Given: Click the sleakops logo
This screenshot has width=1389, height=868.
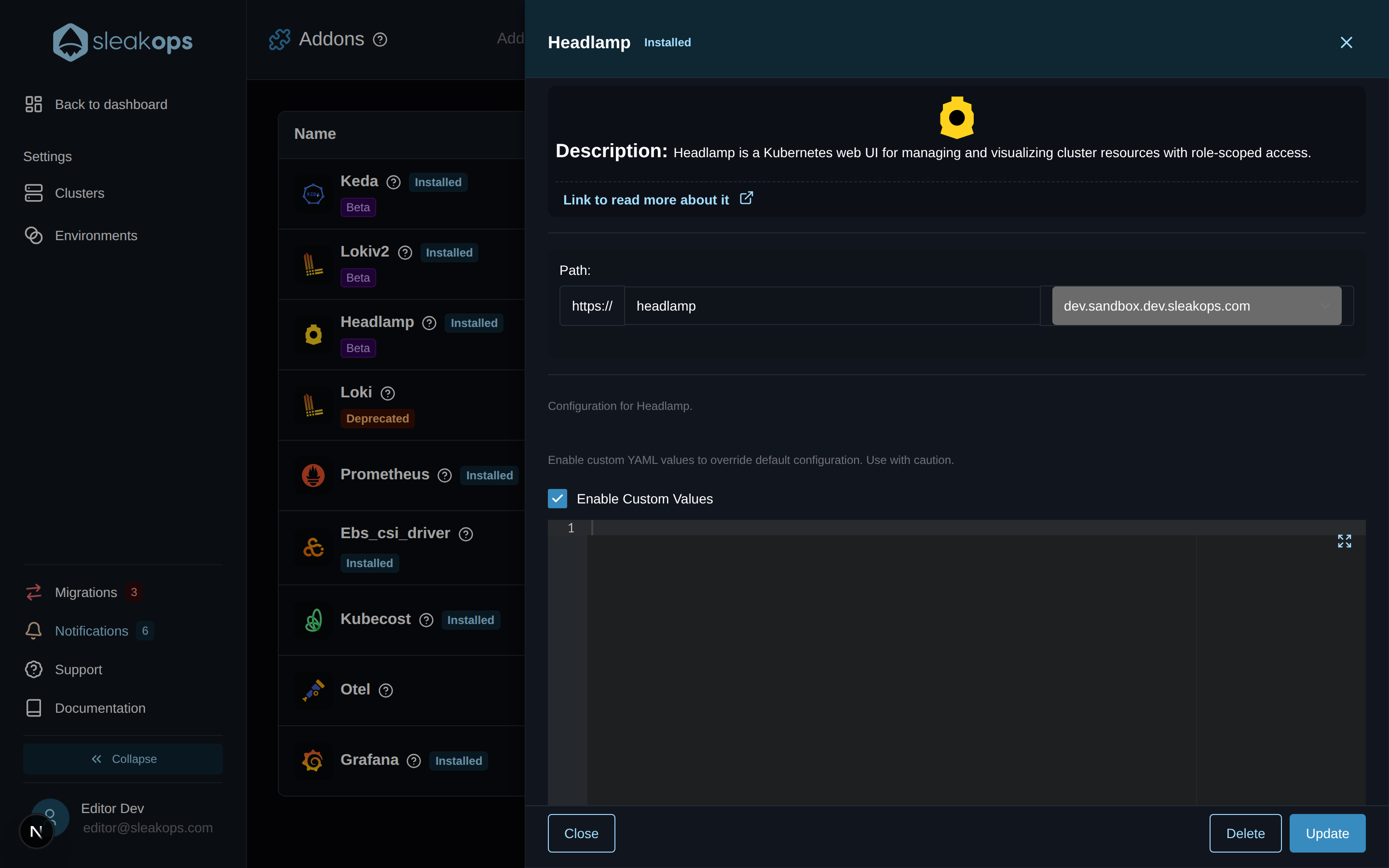Looking at the screenshot, I should (123, 42).
